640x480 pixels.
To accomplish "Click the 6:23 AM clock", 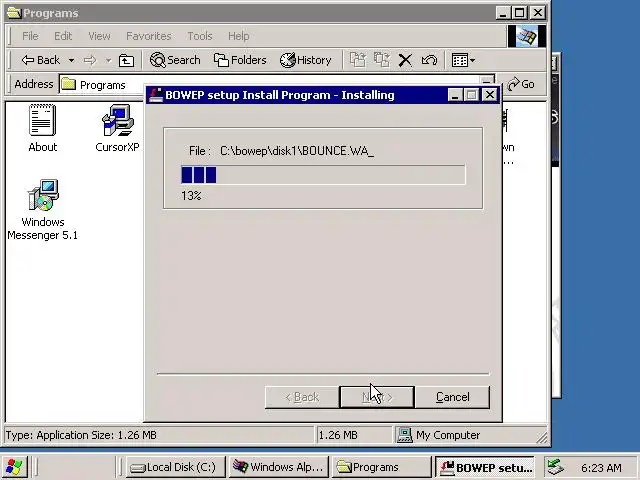I will 601,468.
